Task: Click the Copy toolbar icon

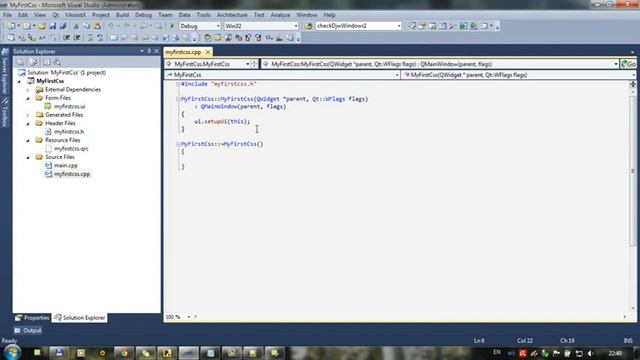Action: [87, 26]
